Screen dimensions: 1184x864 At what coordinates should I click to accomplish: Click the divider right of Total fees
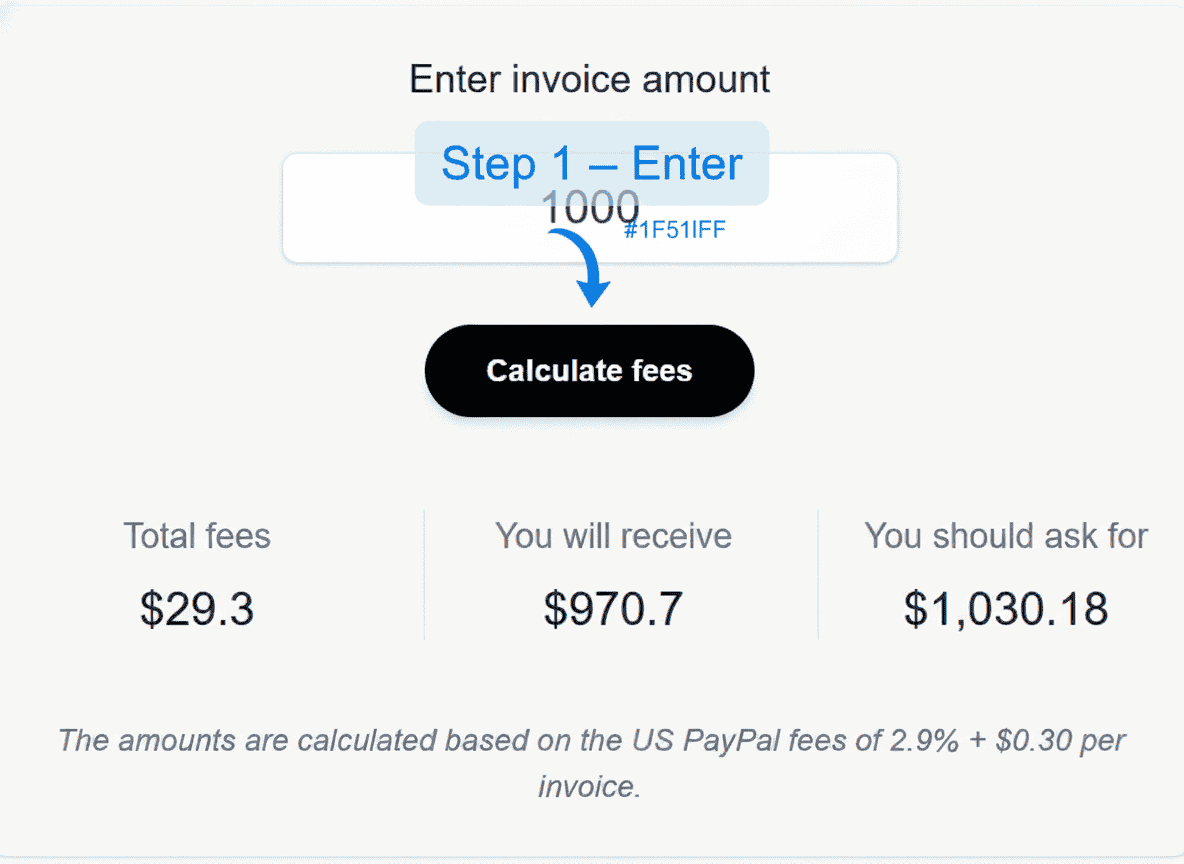point(424,574)
